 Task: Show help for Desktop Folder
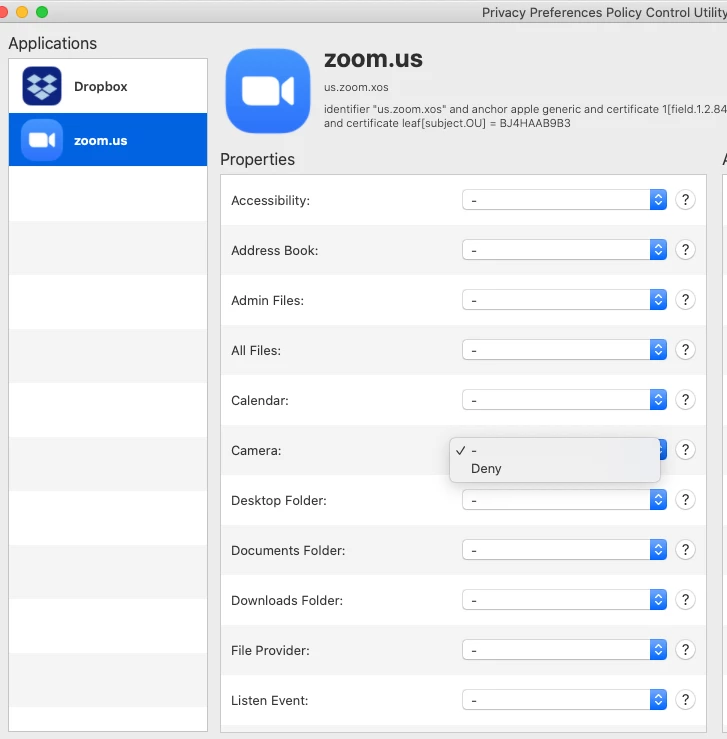685,500
